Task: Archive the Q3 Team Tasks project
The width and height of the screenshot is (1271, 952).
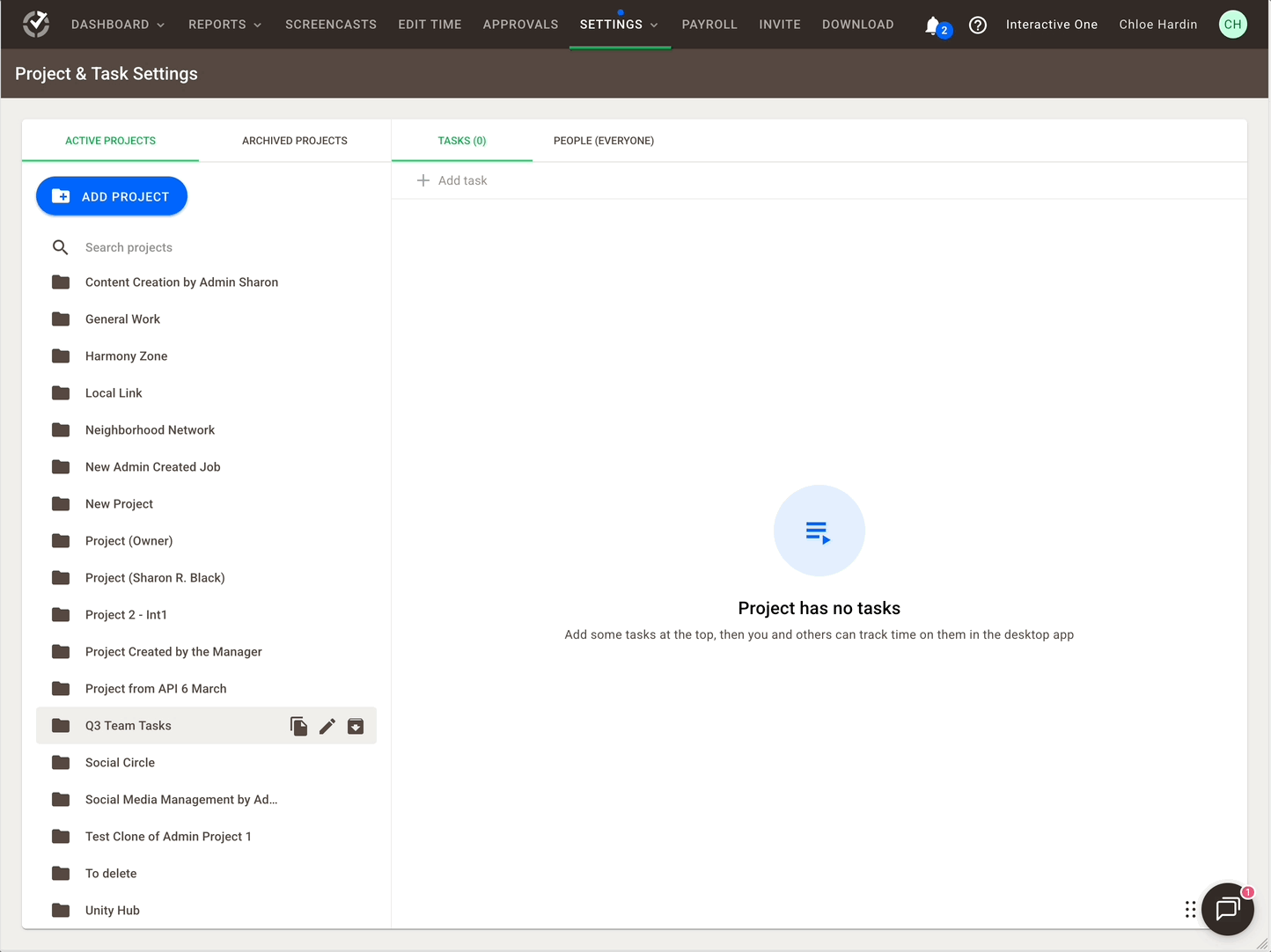Action: [356, 726]
